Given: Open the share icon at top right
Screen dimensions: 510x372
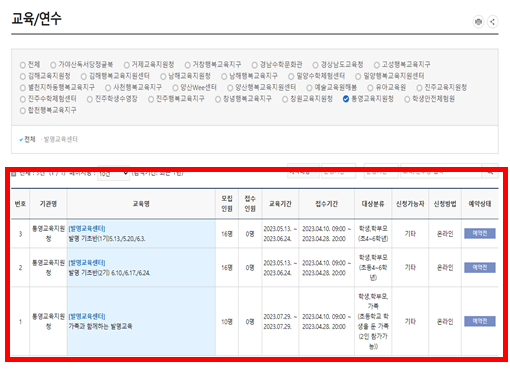Looking at the screenshot, I should (x=492, y=22).
